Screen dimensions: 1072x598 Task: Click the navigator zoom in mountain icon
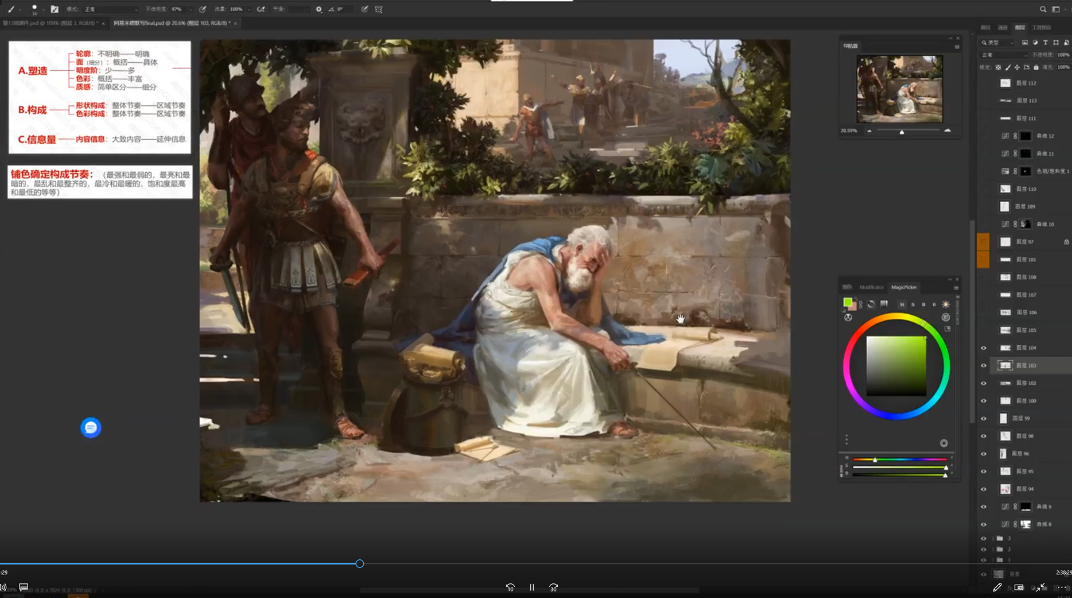(x=948, y=131)
